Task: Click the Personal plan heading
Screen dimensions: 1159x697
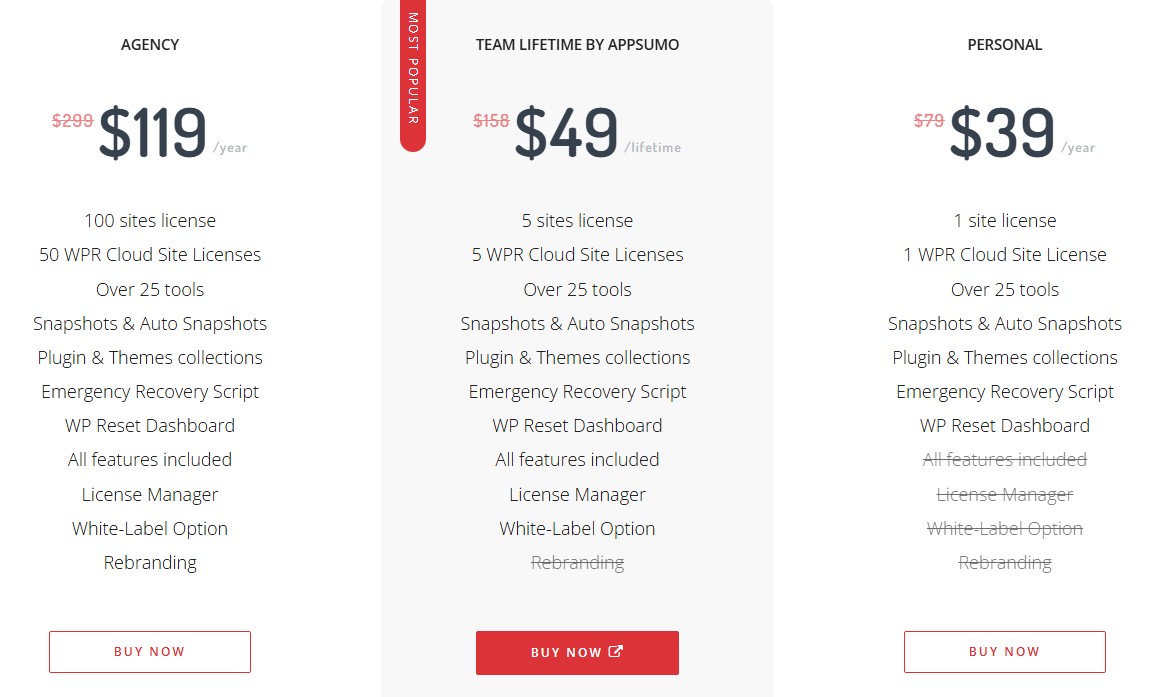Action: pos(1005,45)
